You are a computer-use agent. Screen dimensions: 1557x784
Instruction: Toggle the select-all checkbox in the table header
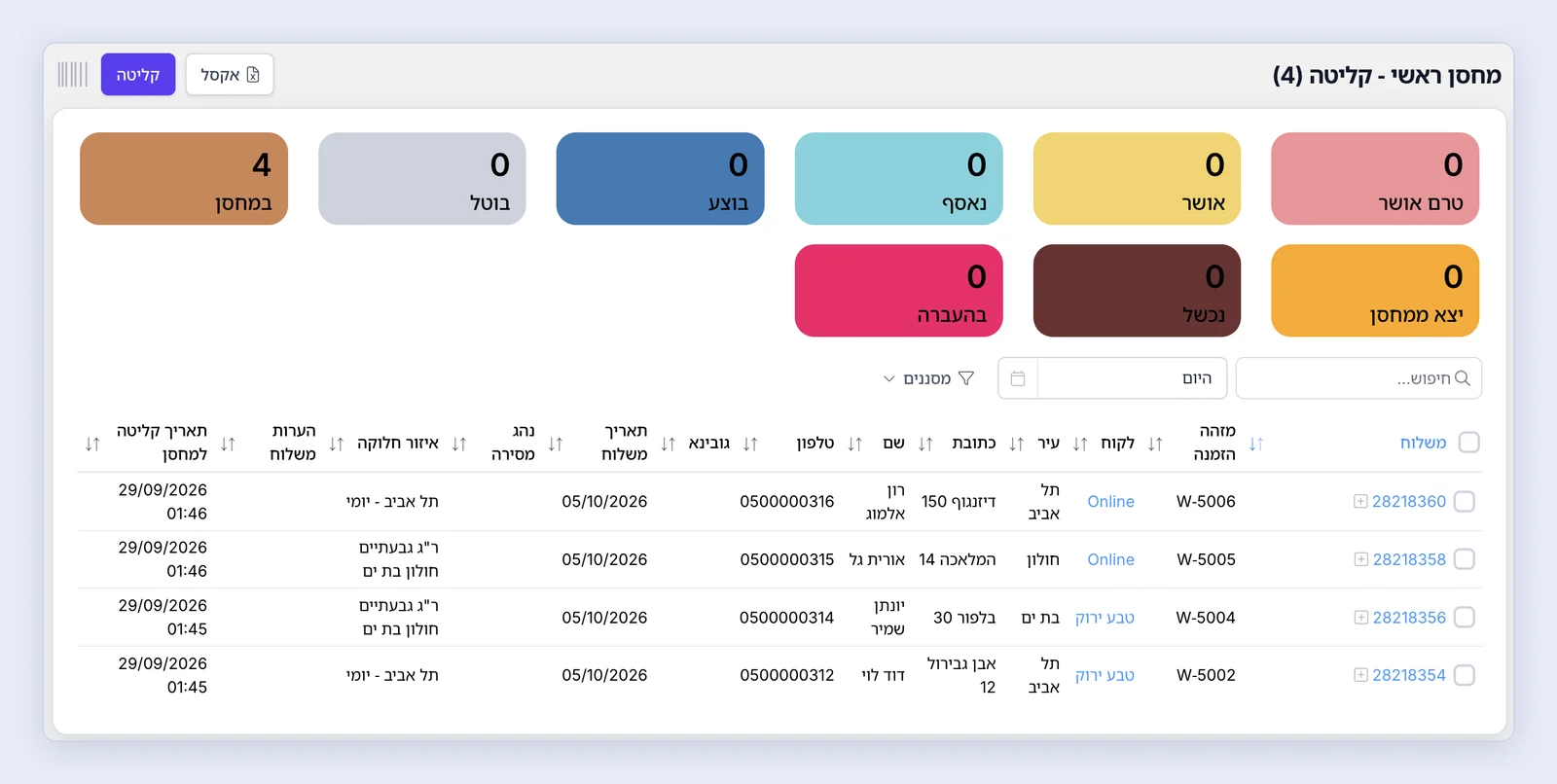[1469, 443]
